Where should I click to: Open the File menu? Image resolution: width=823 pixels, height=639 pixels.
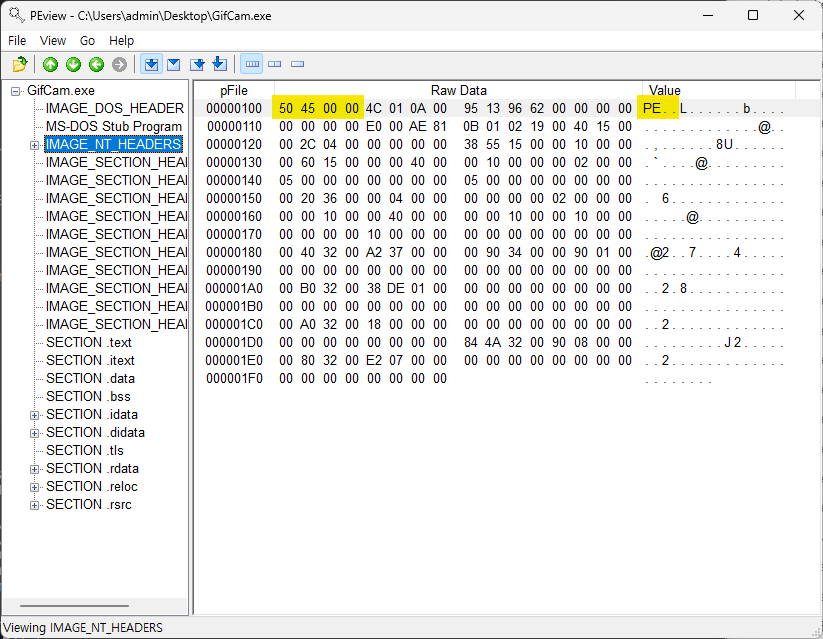click(x=17, y=41)
